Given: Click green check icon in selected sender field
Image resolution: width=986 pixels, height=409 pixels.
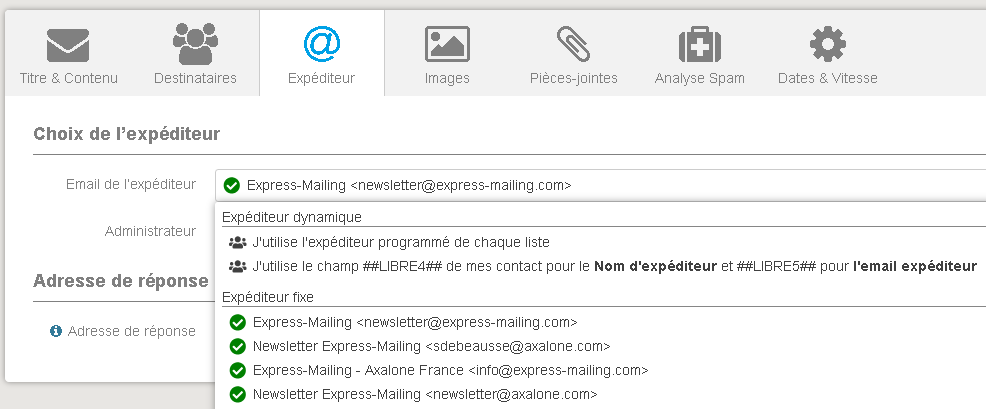Looking at the screenshot, I should coord(232,186).
